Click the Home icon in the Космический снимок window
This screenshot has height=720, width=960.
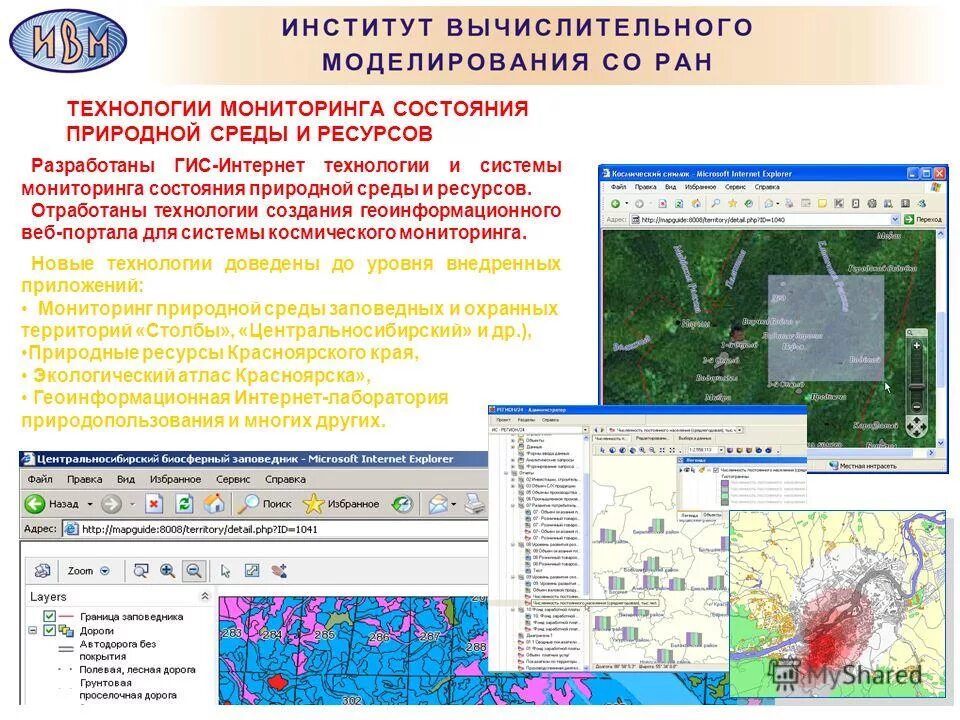pos(696,203)
